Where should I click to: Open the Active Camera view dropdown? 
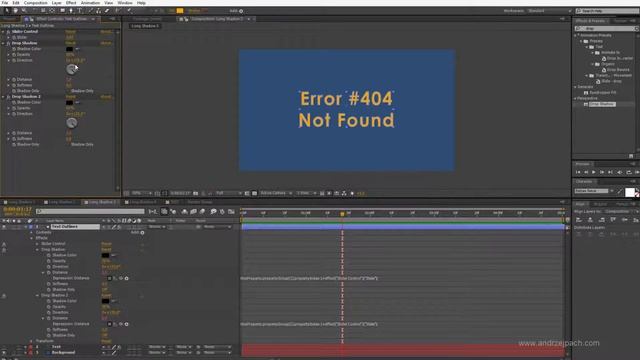point(276,193)
